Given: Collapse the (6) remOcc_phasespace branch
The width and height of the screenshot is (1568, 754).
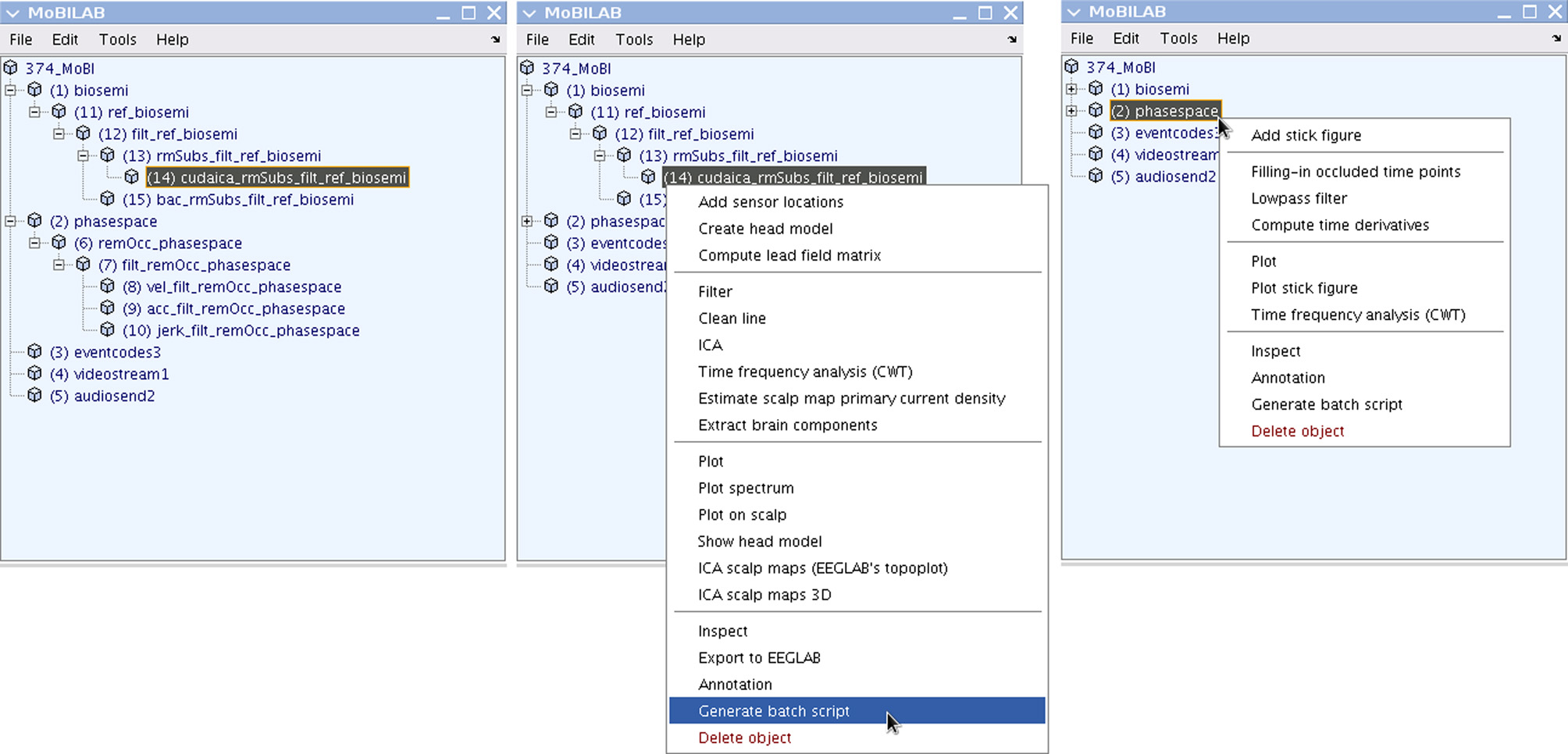Looking at the screenshot, I should coord(35,243).
